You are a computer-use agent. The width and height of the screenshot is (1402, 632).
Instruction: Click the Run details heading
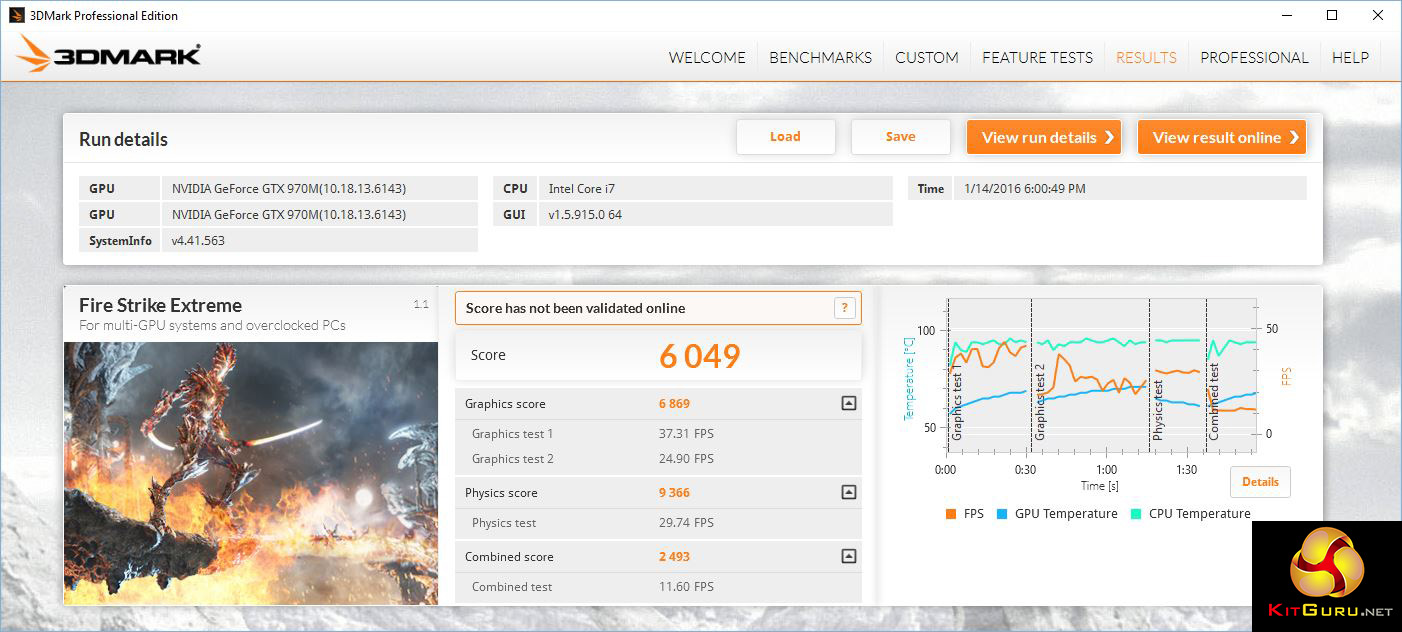point(123,140)
